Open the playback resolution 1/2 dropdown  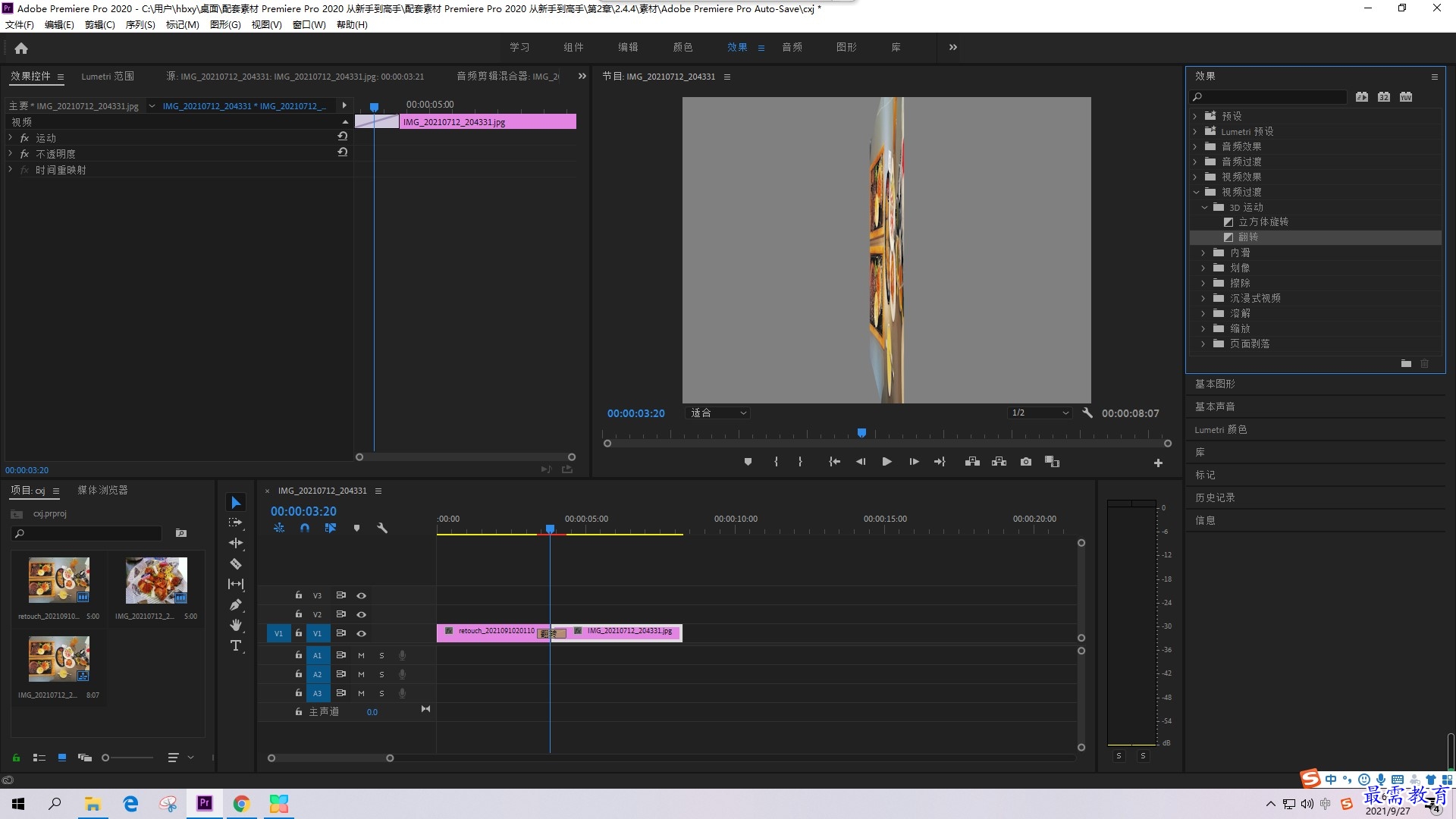[x=1040, y=413]
